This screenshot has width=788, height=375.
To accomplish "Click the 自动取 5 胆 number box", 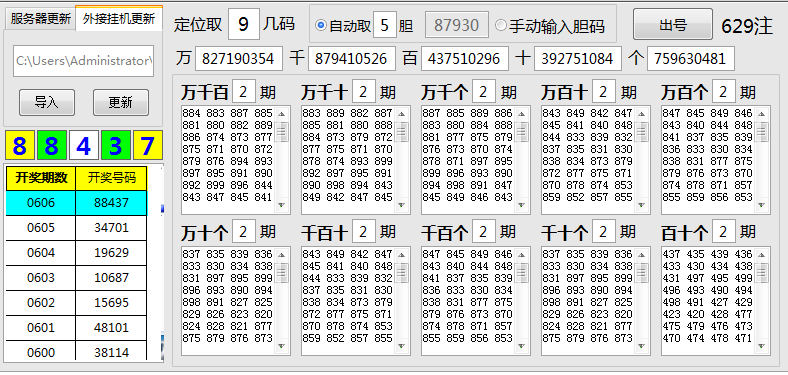I will pos(385,25).
